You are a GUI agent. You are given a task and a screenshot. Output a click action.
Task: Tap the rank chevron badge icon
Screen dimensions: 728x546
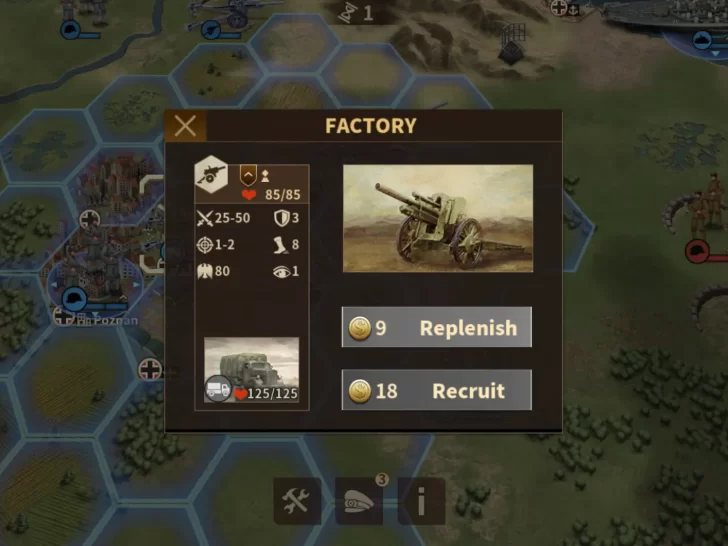248,176
